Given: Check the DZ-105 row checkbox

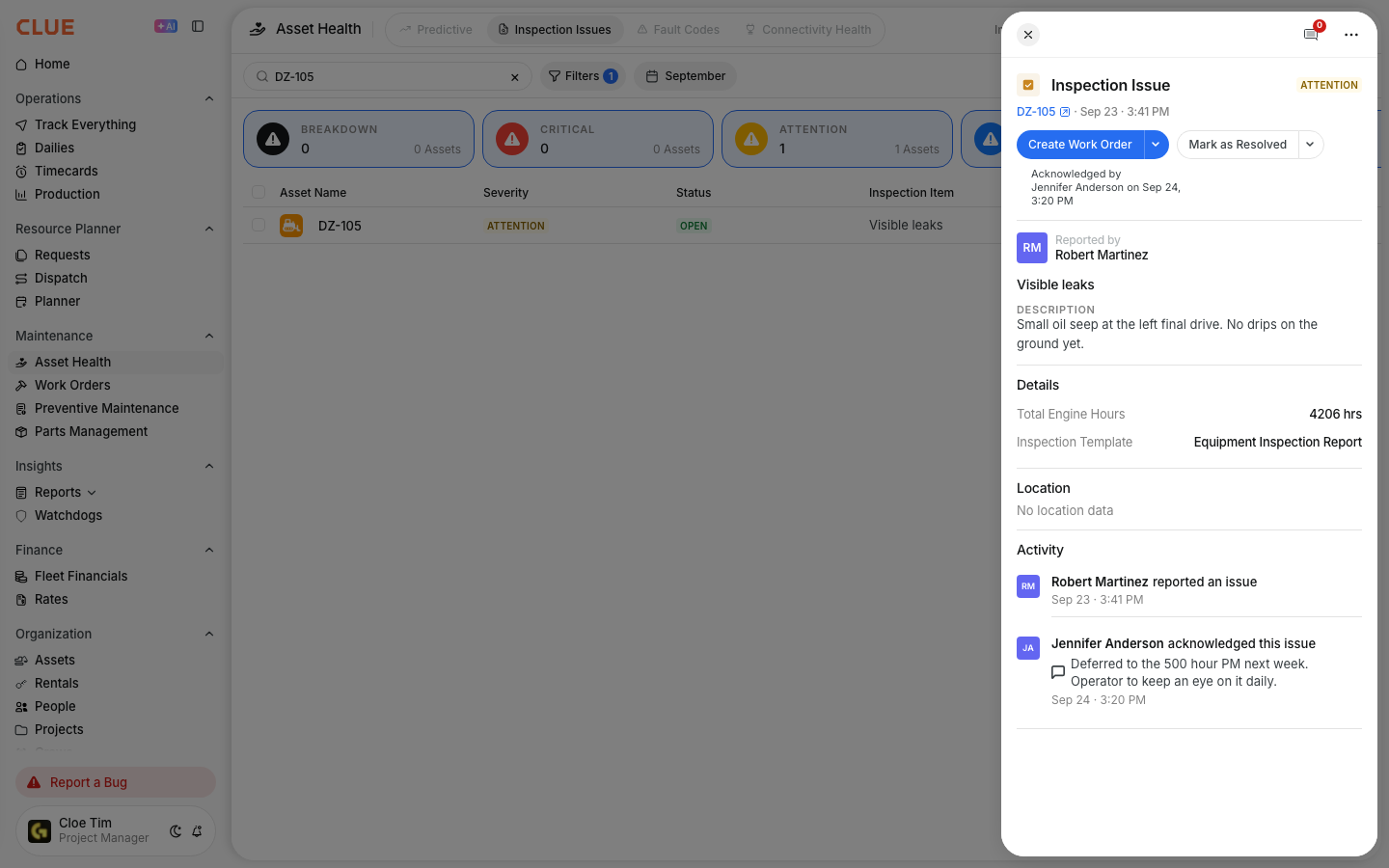Looking at the screenshot, I should 259,225.
